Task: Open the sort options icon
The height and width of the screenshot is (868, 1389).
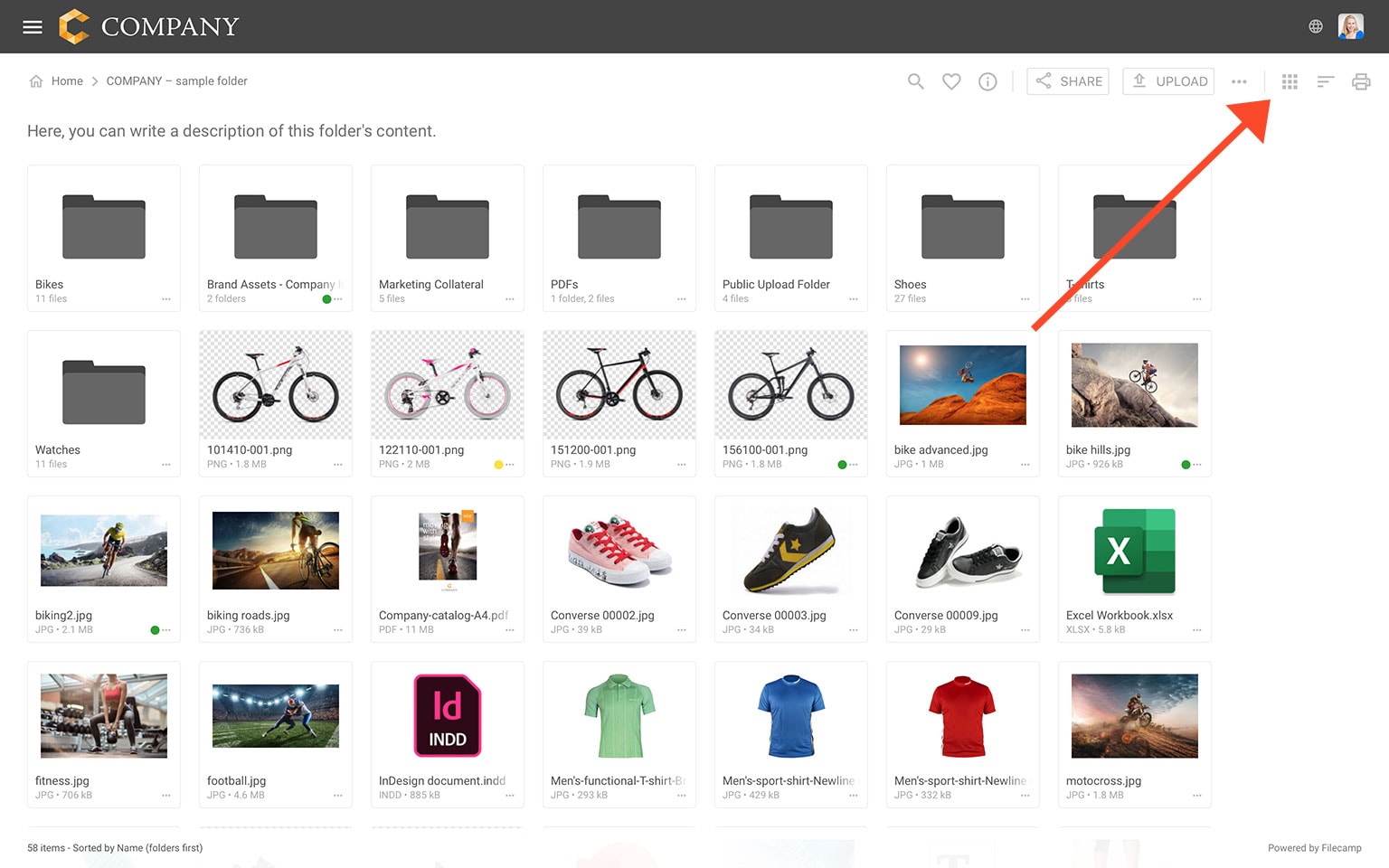Action: coord(1326,81)
